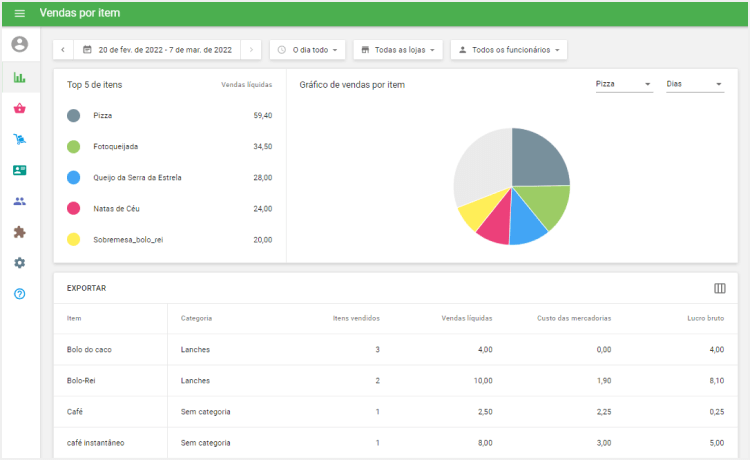Open the Items basket icon
This screenshot has height=460, width=750.
20,108
